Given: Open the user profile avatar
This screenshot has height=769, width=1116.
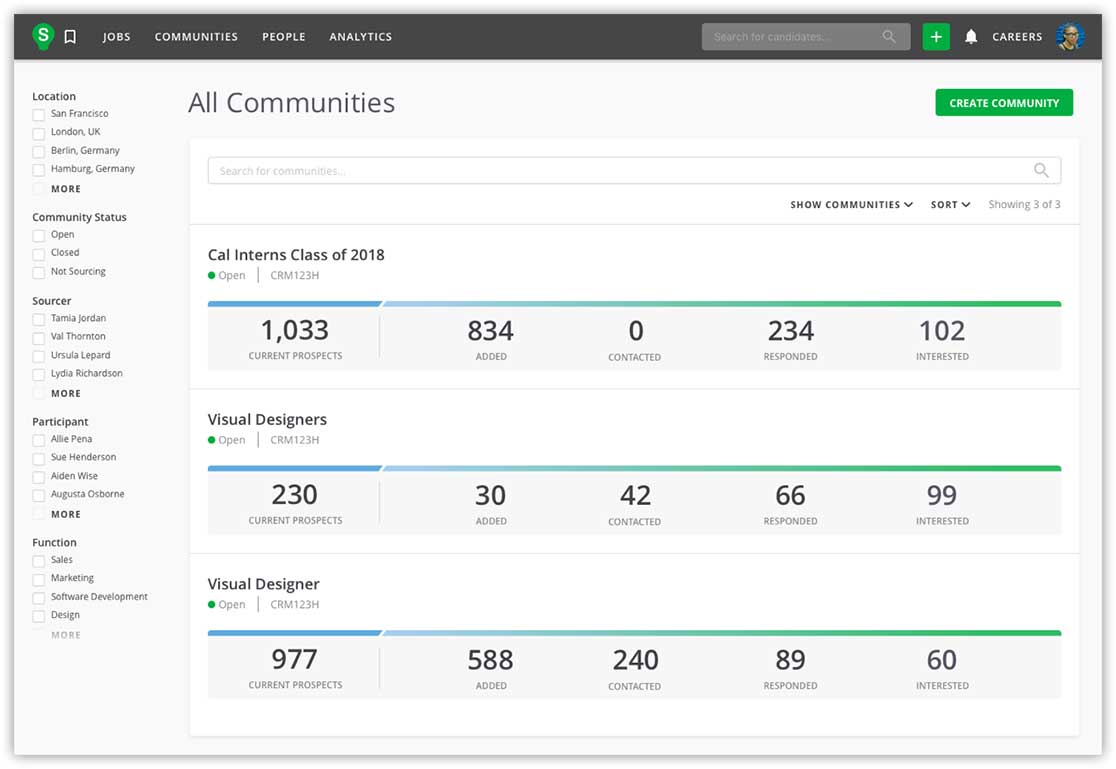Looking at the screenshot, I should click(x=1070, y=37).
